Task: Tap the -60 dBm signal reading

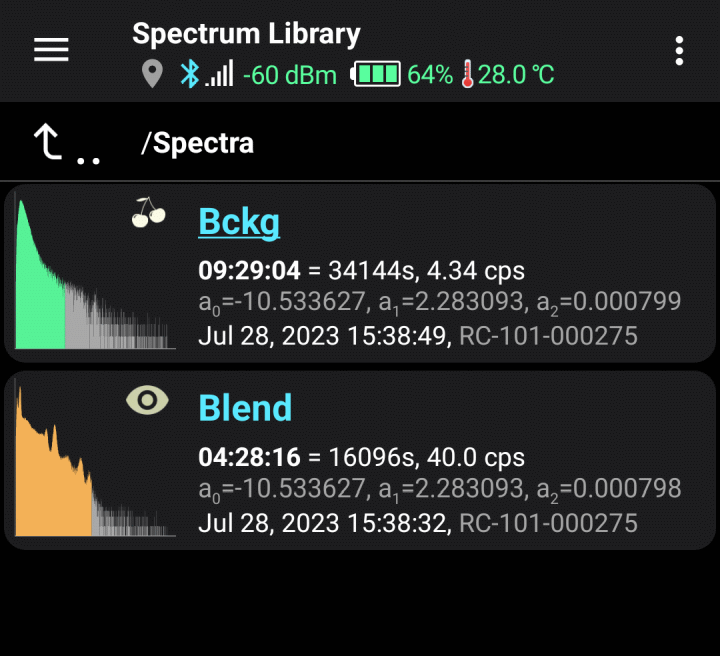Action: (290, 75)
